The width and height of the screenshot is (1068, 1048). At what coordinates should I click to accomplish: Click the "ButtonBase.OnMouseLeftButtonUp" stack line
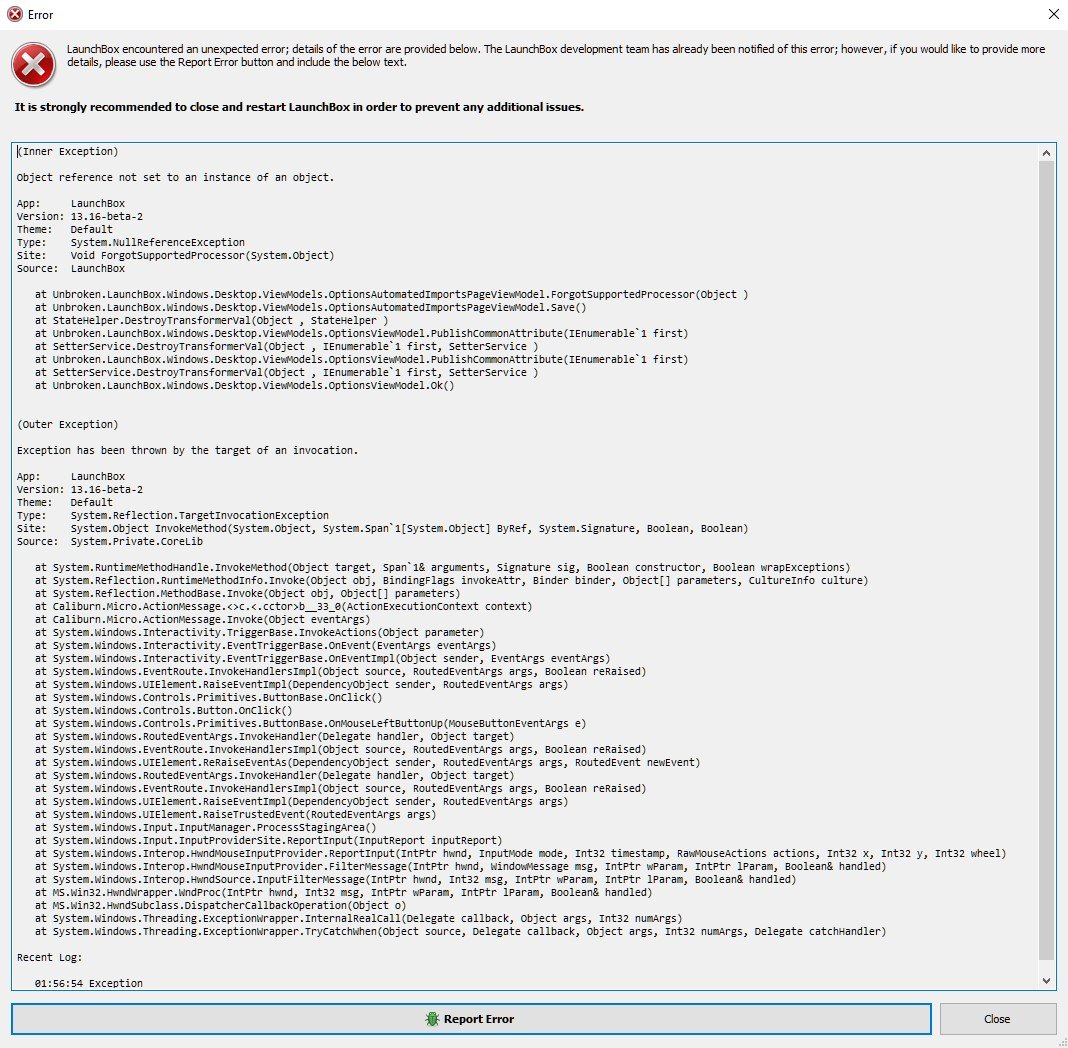[311, 723]
